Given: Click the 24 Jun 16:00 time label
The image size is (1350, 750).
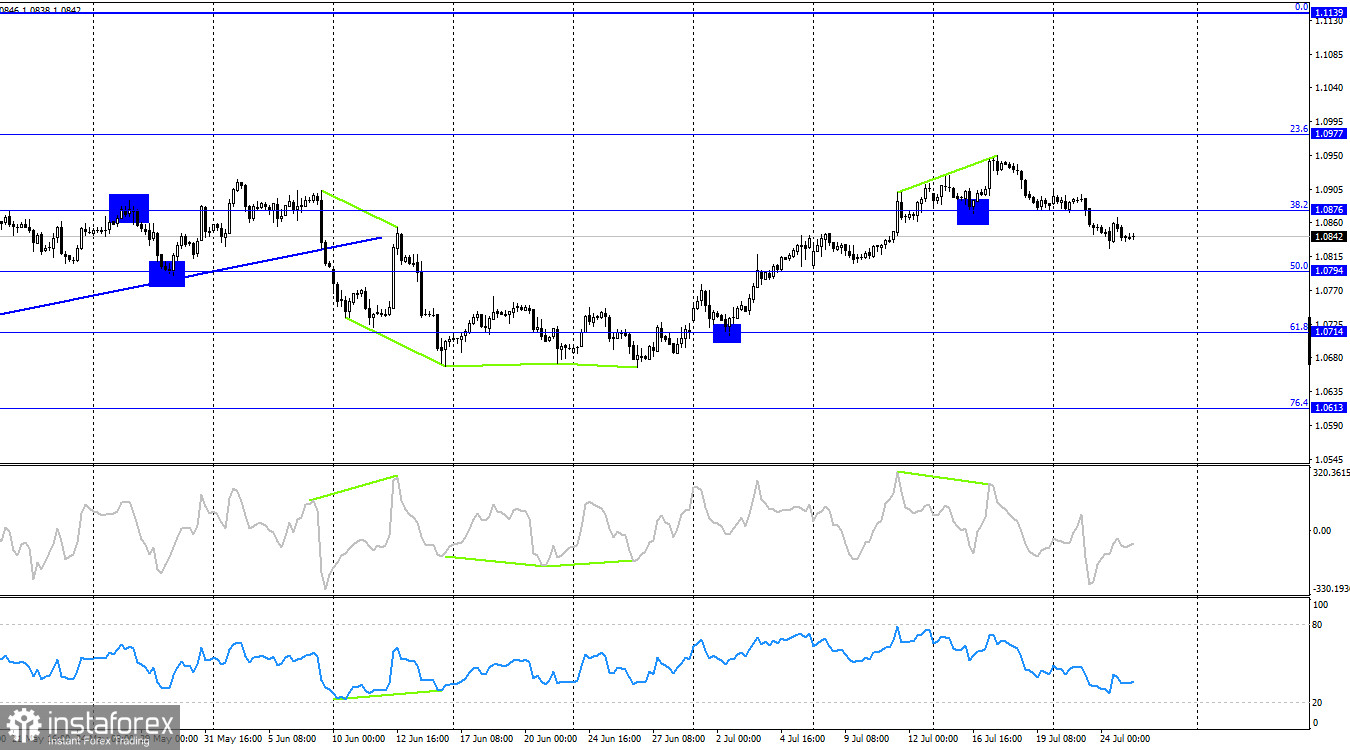Looking at the screenshot, I should (614, 741).
